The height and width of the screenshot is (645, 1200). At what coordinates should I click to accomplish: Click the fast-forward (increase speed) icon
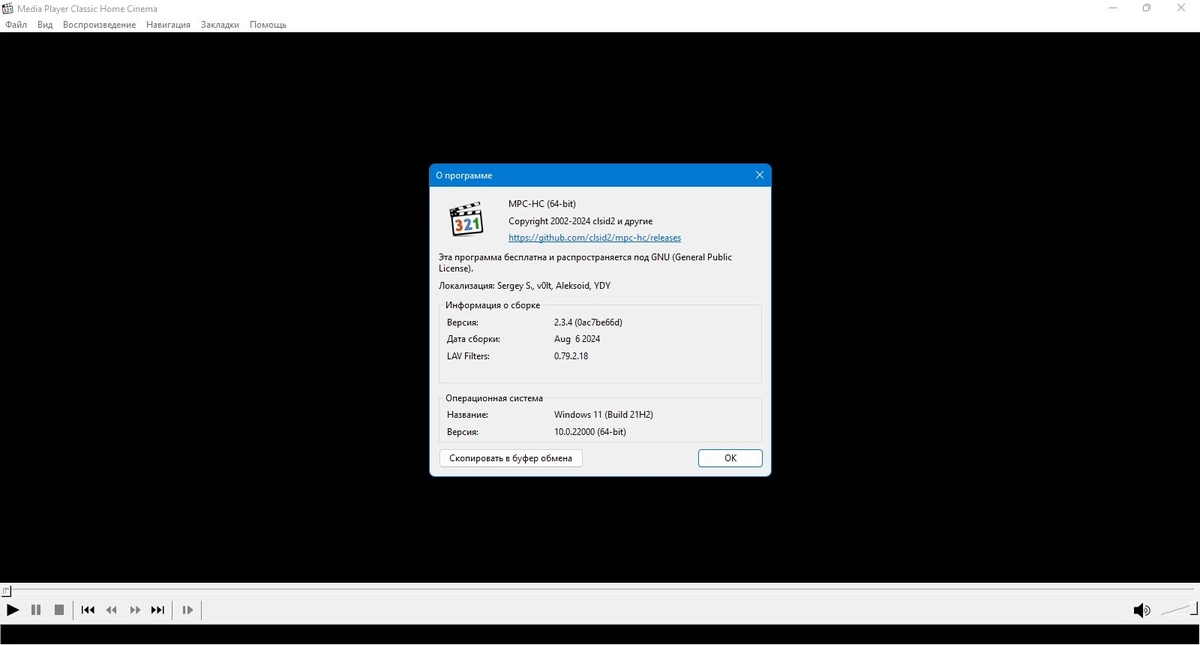tap(135, 610)
